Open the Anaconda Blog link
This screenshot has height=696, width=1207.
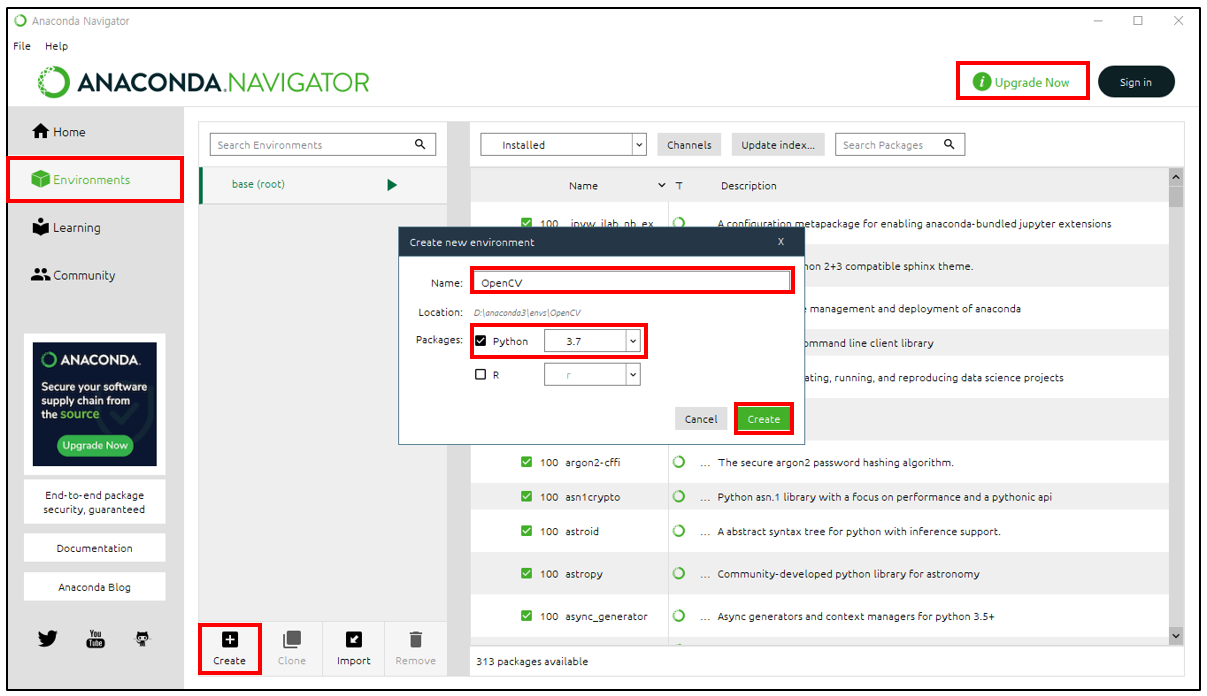[95, 587]
